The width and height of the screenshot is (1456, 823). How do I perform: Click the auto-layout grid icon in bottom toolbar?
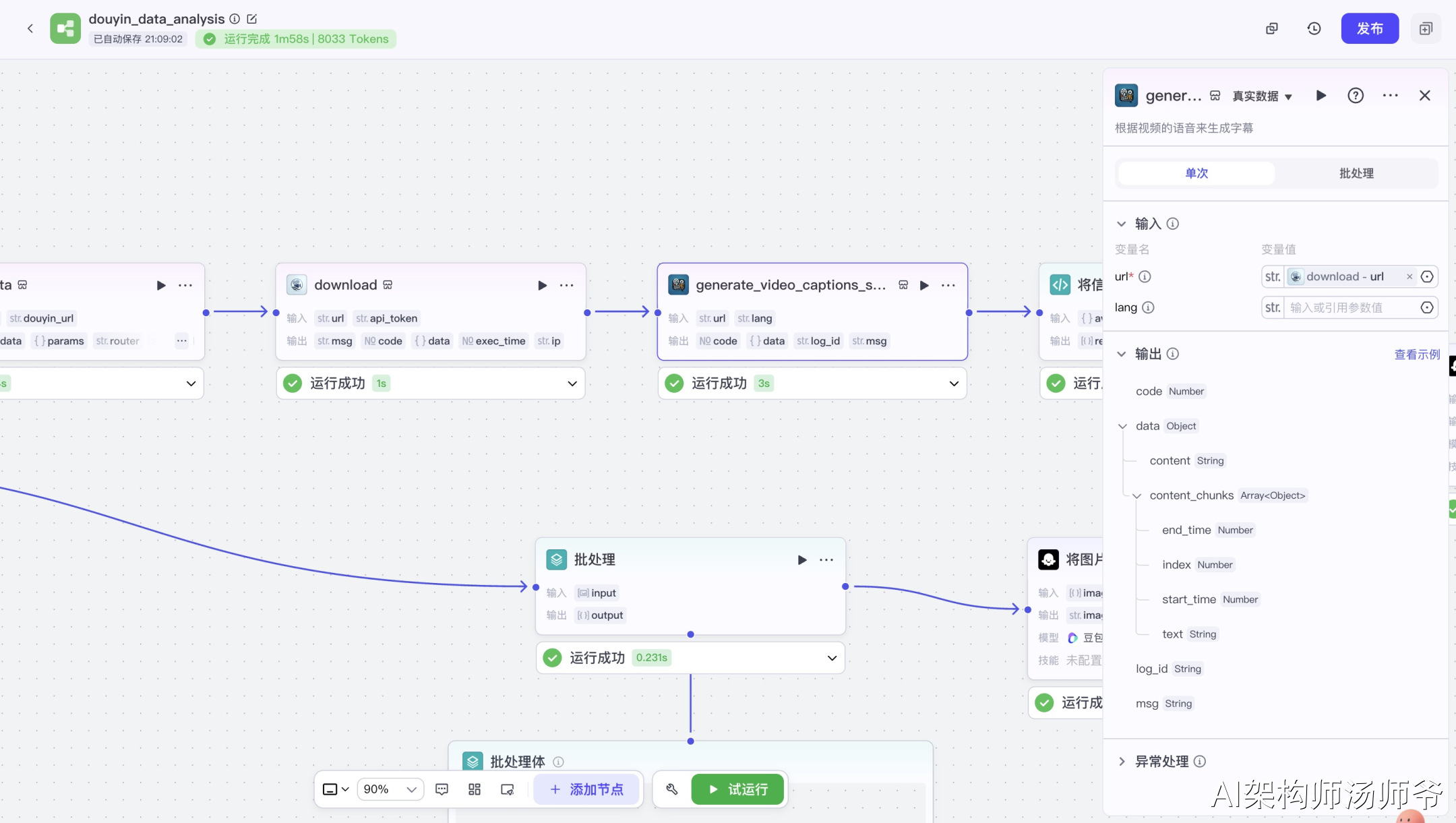(475, 789)
